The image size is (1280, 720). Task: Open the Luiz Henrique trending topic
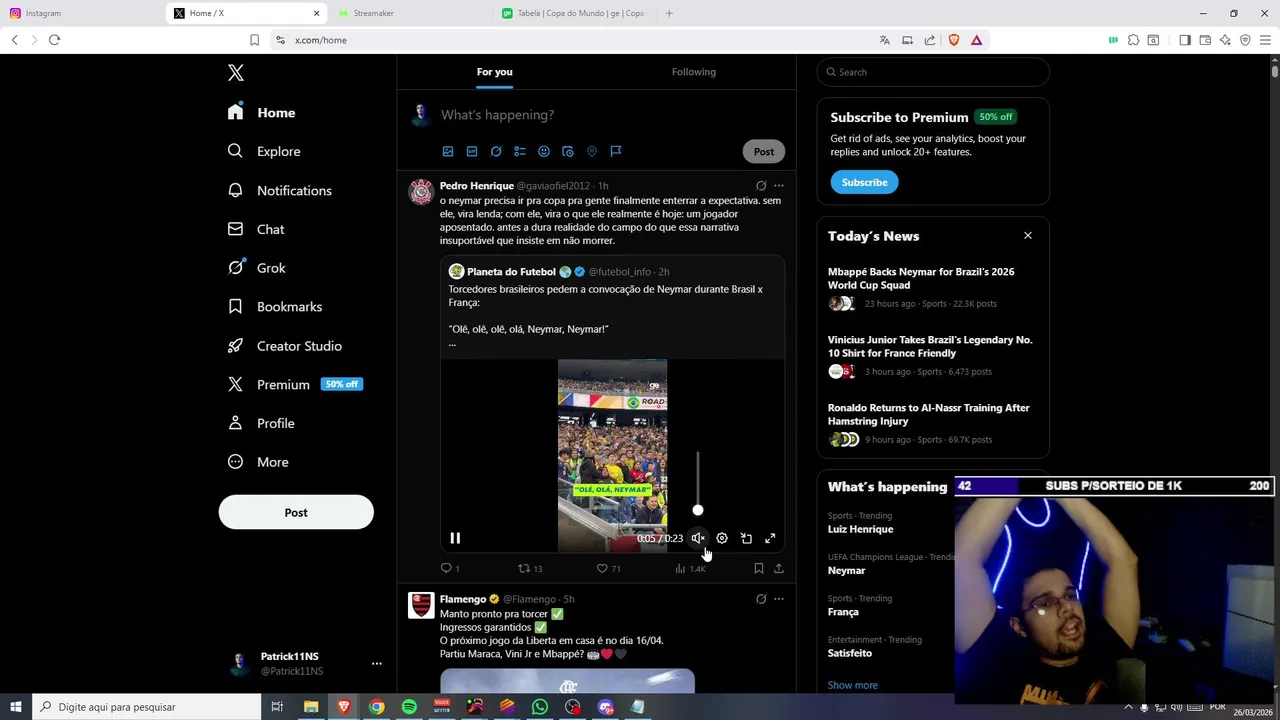[860, 529]
